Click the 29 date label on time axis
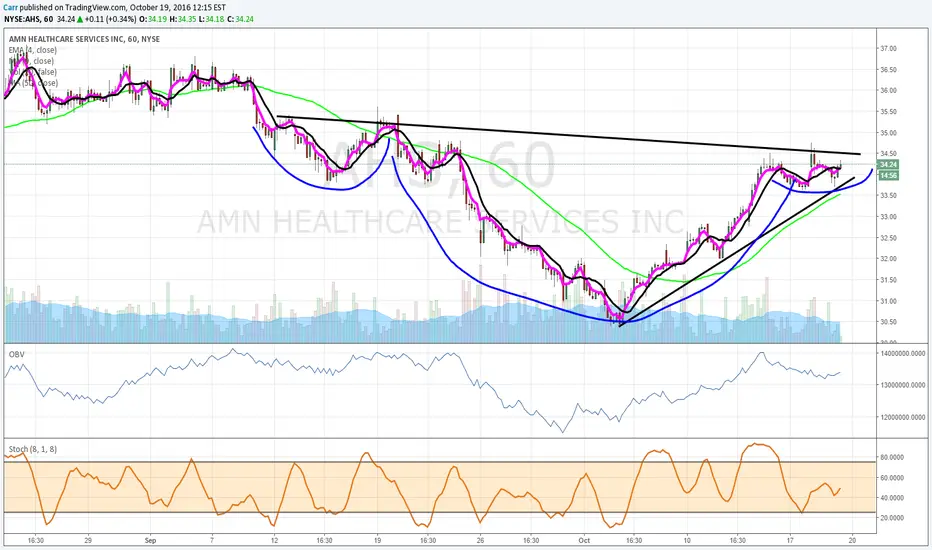 coord(88,540)
